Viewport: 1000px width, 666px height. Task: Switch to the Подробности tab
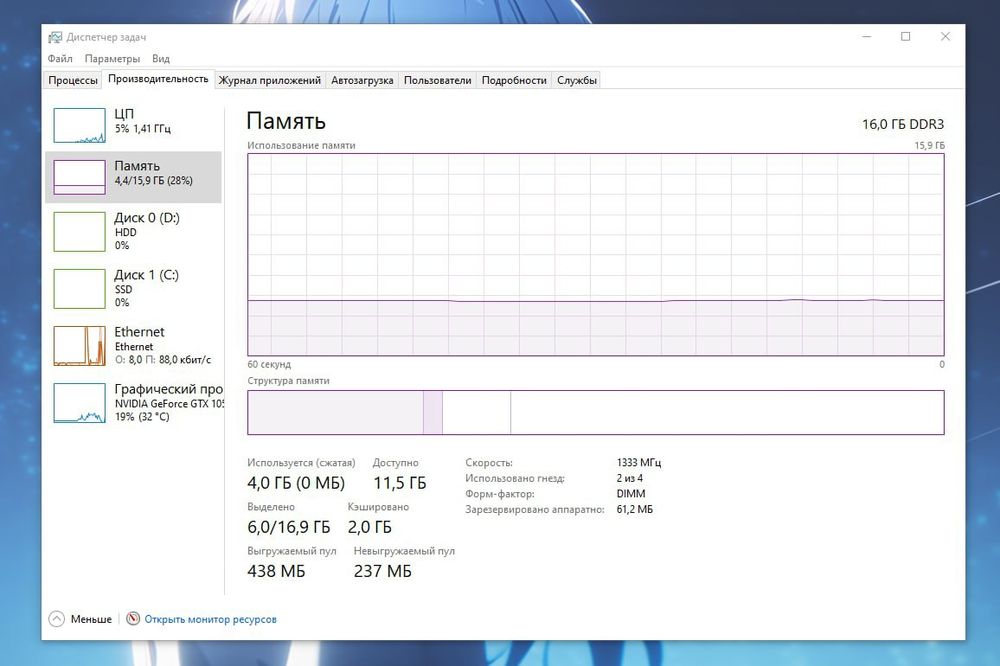coord(514,80)
